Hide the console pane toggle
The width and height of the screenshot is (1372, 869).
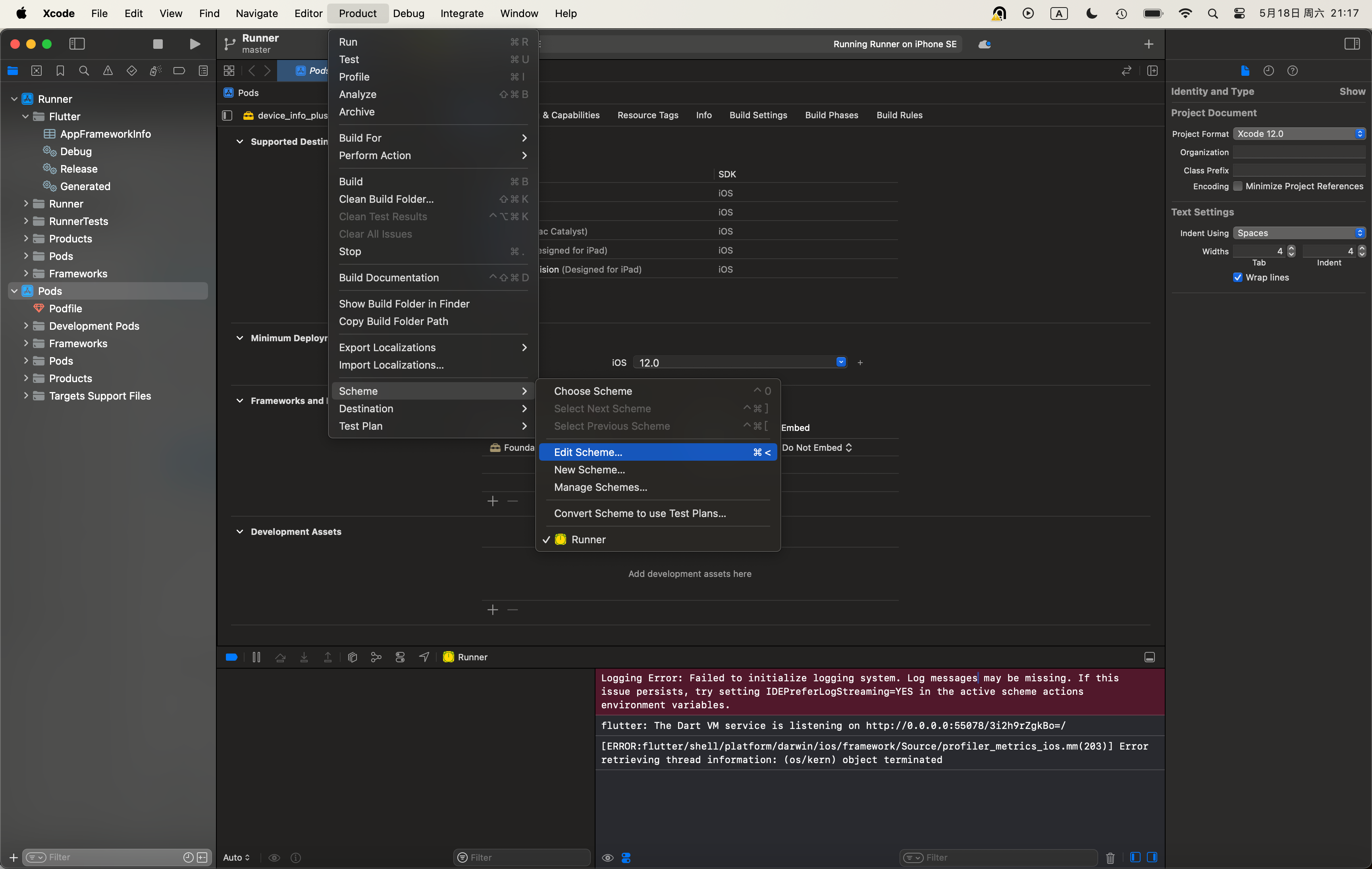point(1152,857)
